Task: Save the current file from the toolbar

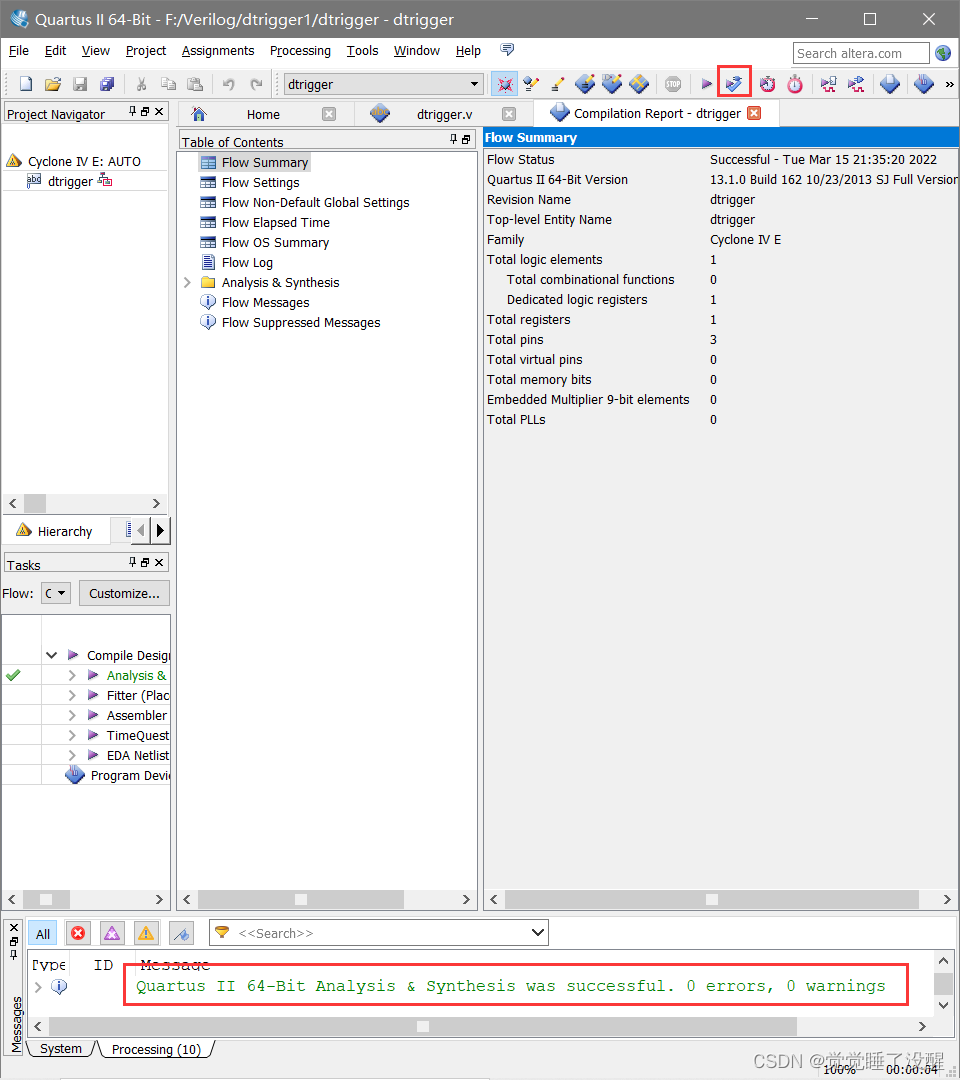Action: tap(80, 84)
